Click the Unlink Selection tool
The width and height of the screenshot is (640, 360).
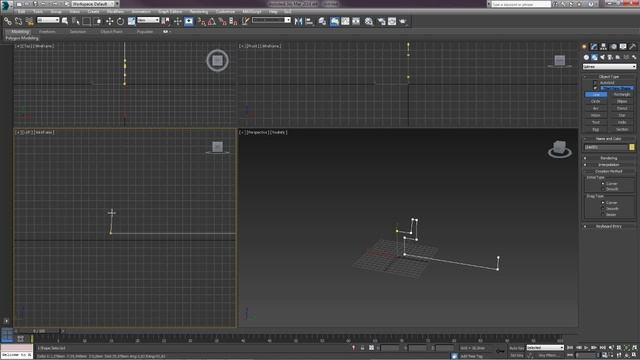18,21
